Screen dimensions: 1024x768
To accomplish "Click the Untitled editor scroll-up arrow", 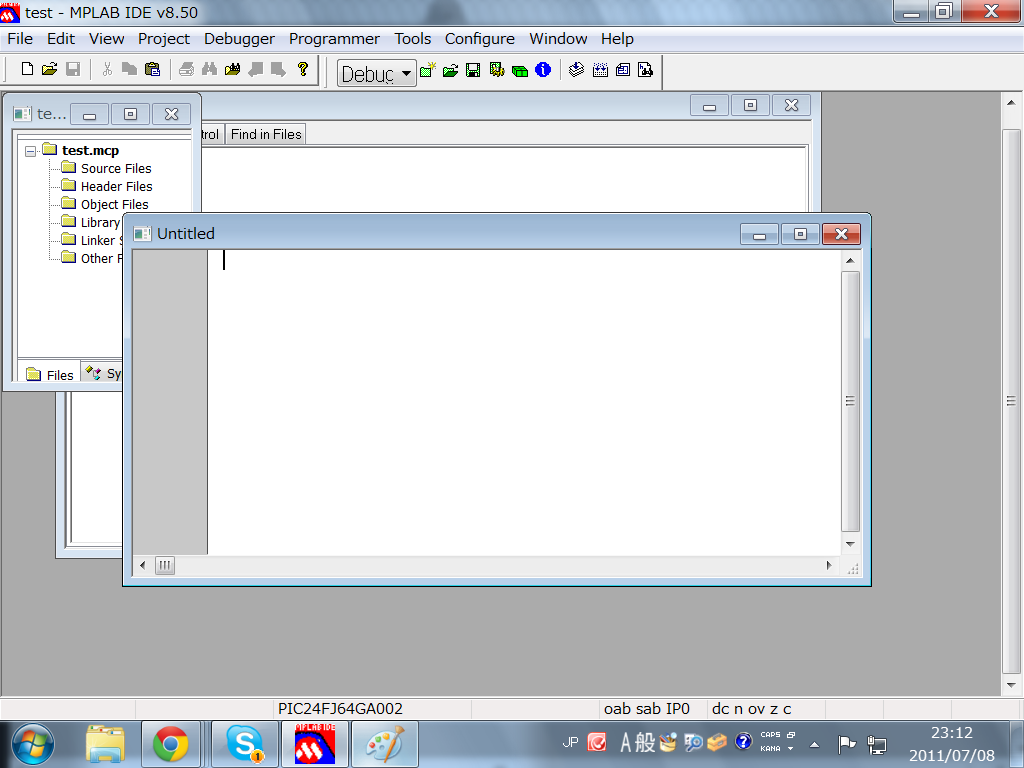I will (850, 261).
